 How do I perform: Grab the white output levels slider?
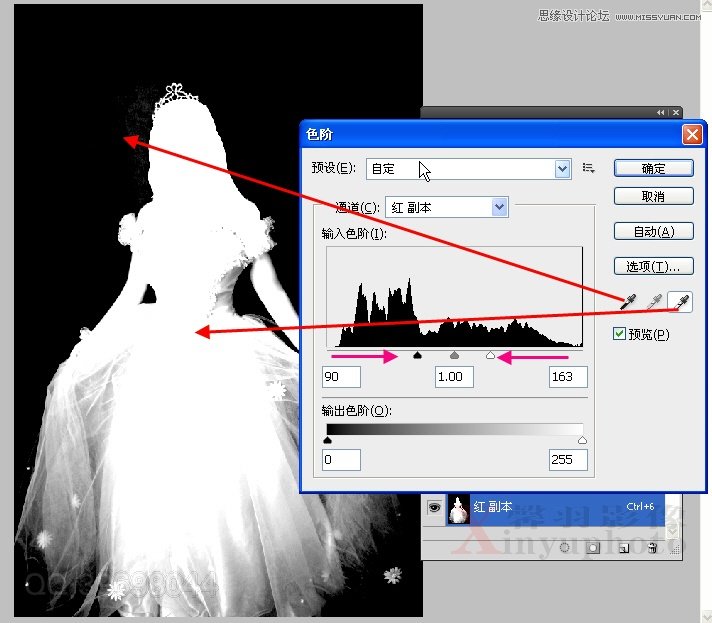pyautogui.click(x=582, y=440)
